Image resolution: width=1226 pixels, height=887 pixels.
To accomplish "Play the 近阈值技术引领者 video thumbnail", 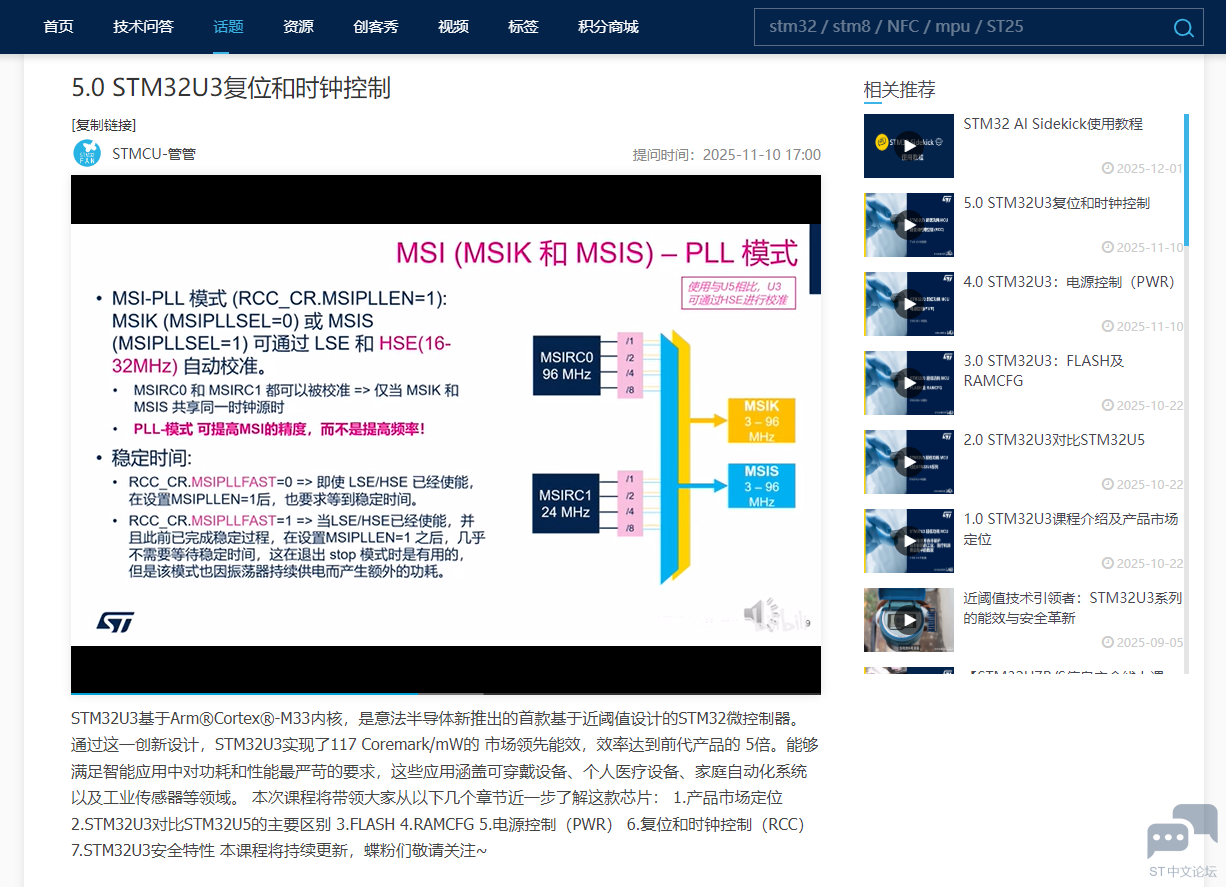I will pyautogui.click(x=908, y=620).
